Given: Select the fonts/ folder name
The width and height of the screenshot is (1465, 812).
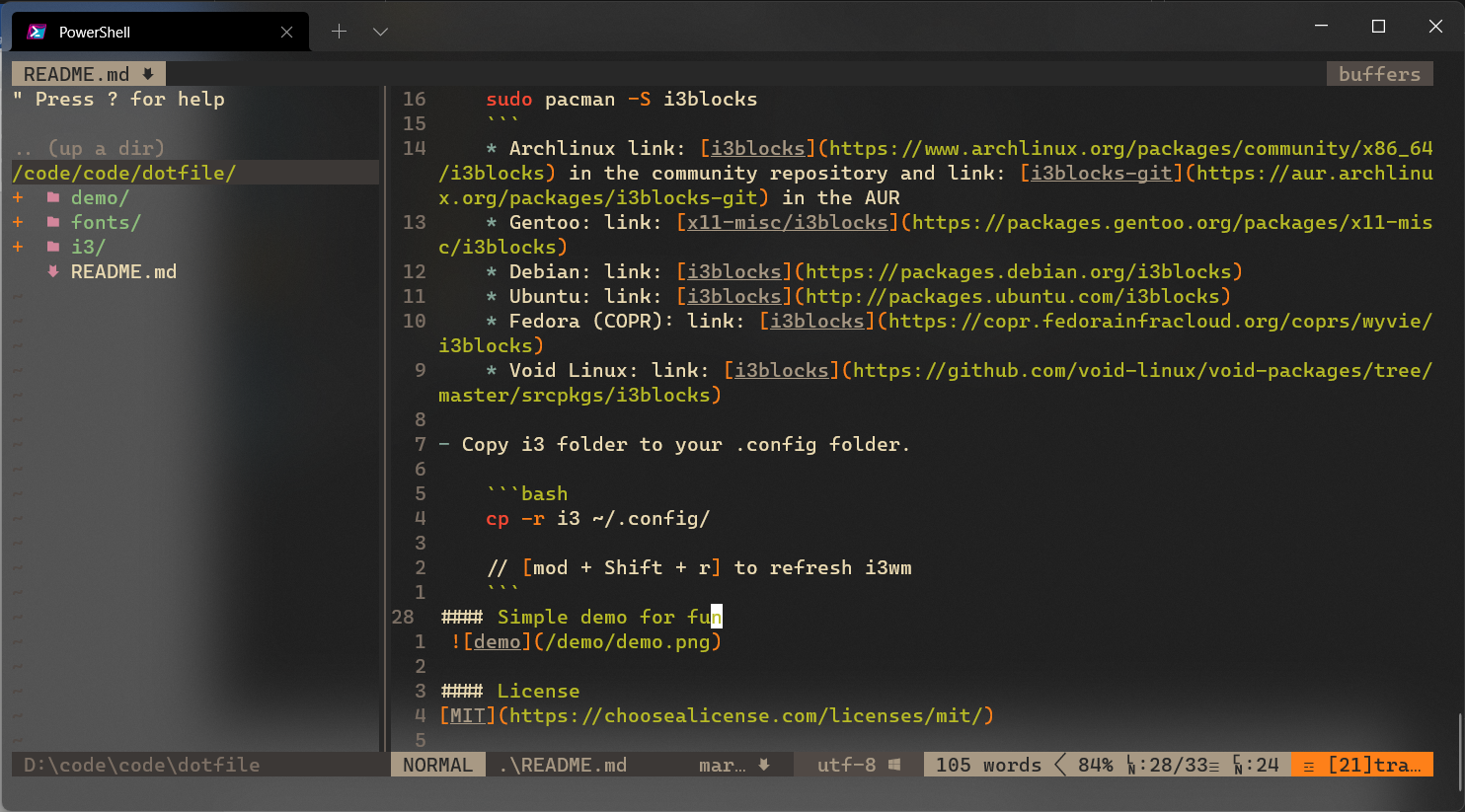Looking at the screenshot, I should coord(106,222).
